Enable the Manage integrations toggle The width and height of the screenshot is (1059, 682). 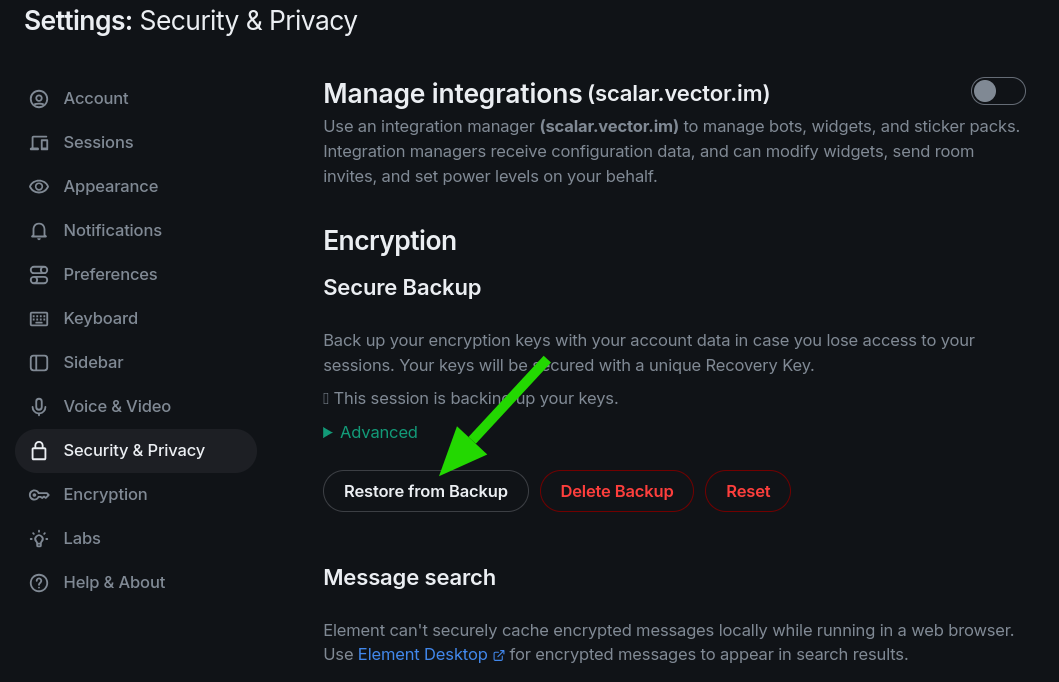998,91
